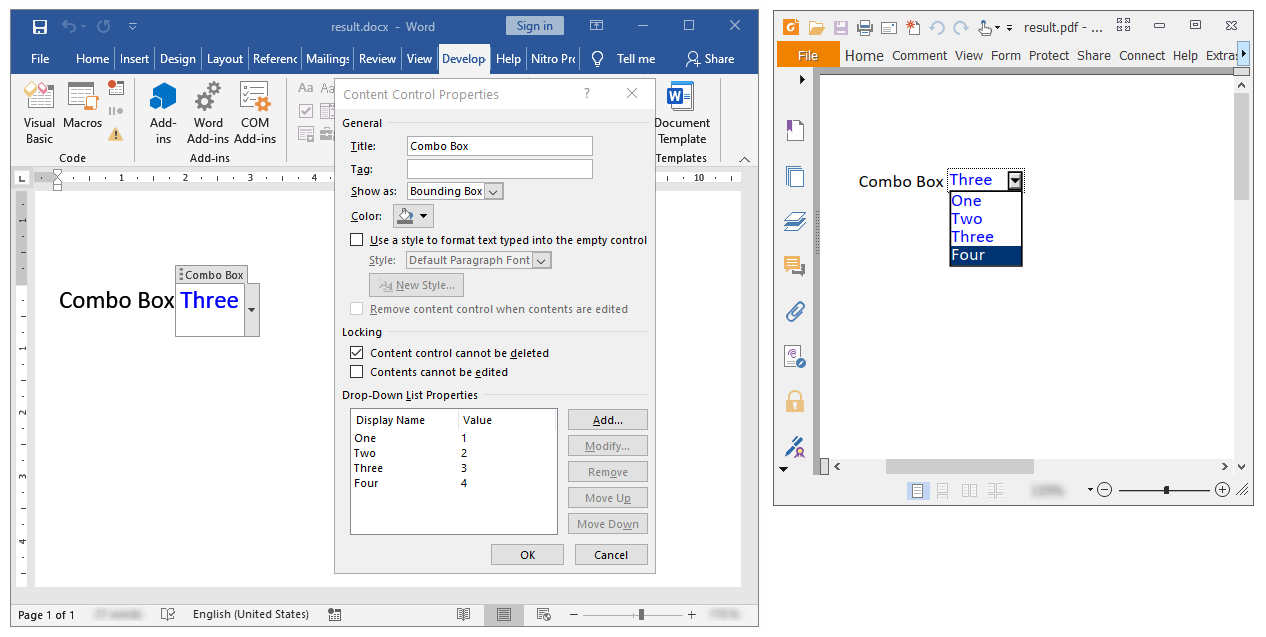Select 'One' in PDF combo box list
Screen dimensions: 1266x637
[x=966, y=201]
